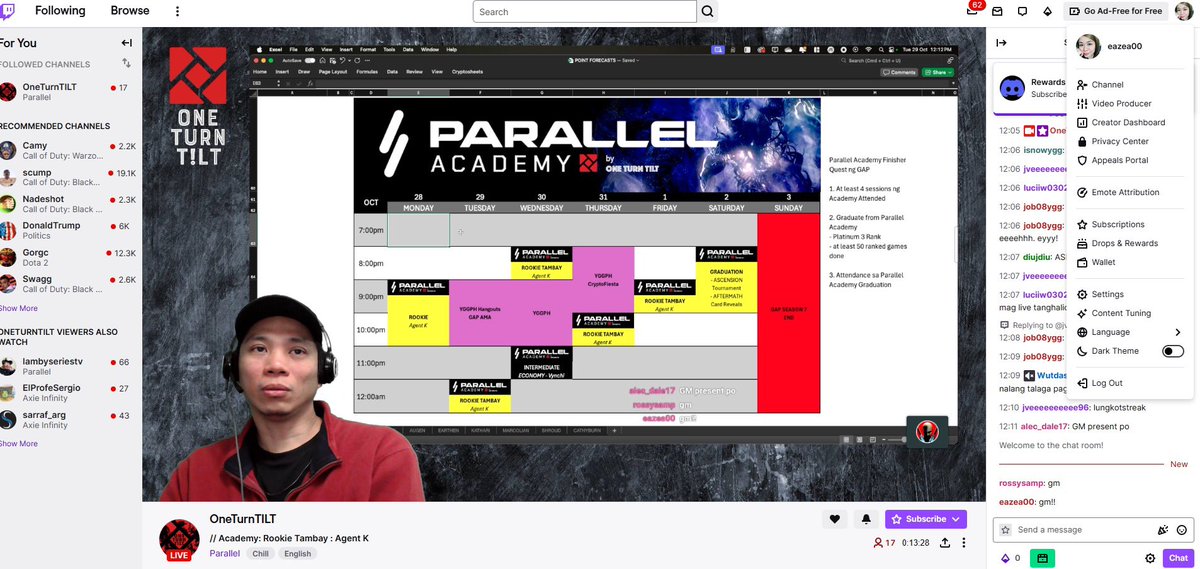Open ElProfeSergio channel

click(x=66, y=393)
